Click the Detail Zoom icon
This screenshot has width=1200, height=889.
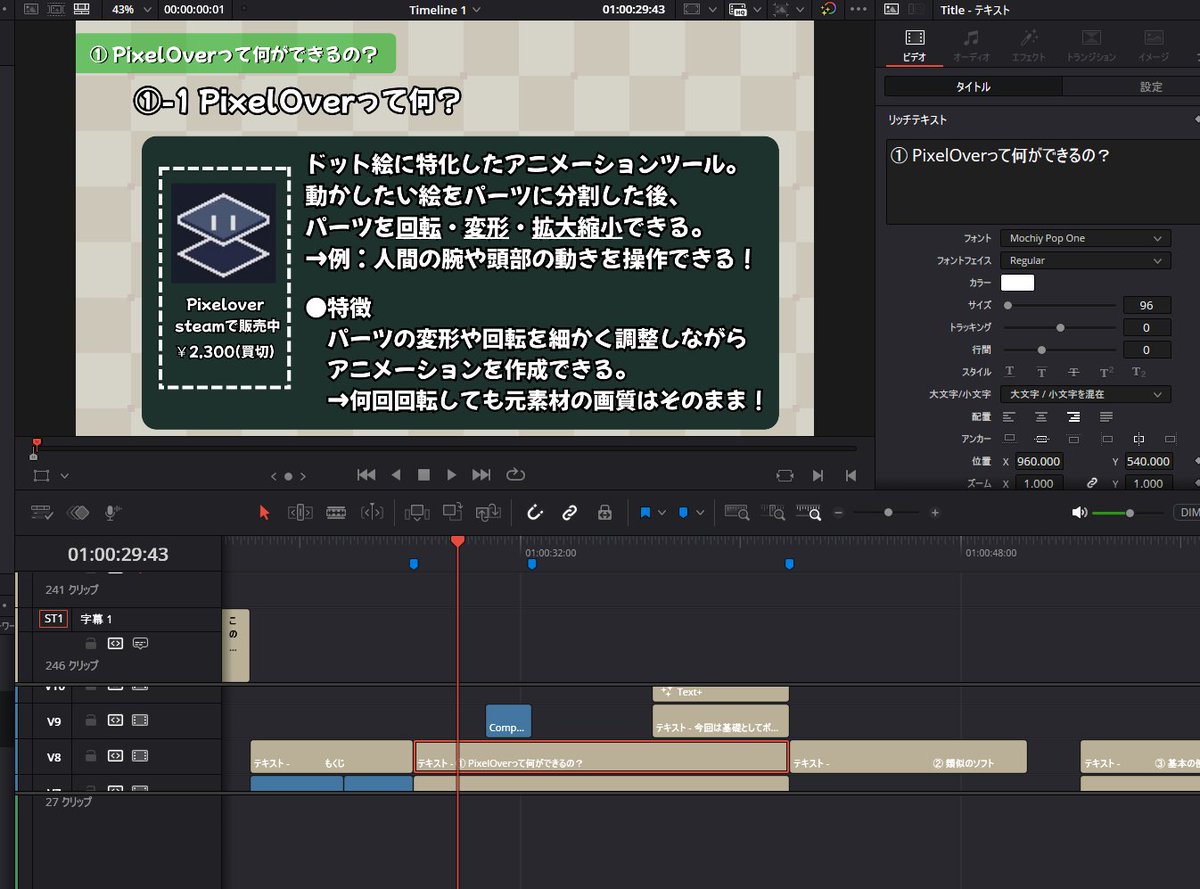[774, 512]
